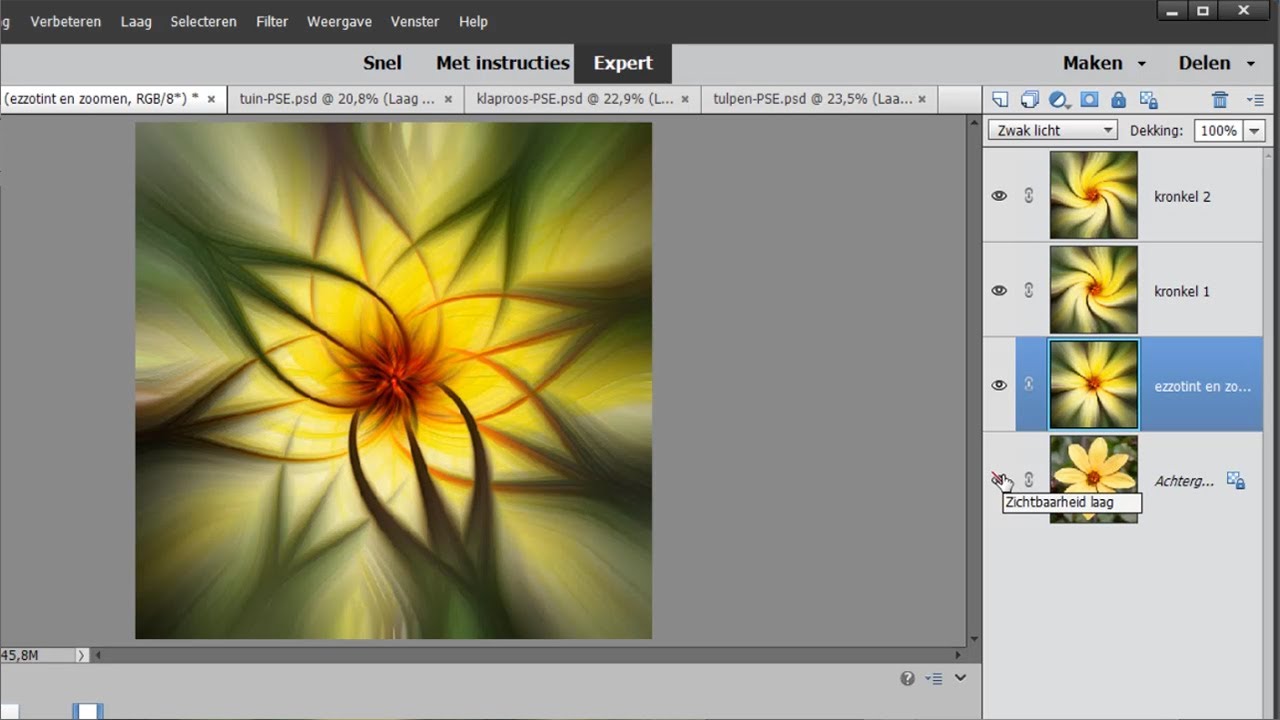The width and height of the screenshot is (1280, 720).
Task: Click the 45,8M document size status
Action: 20,655
